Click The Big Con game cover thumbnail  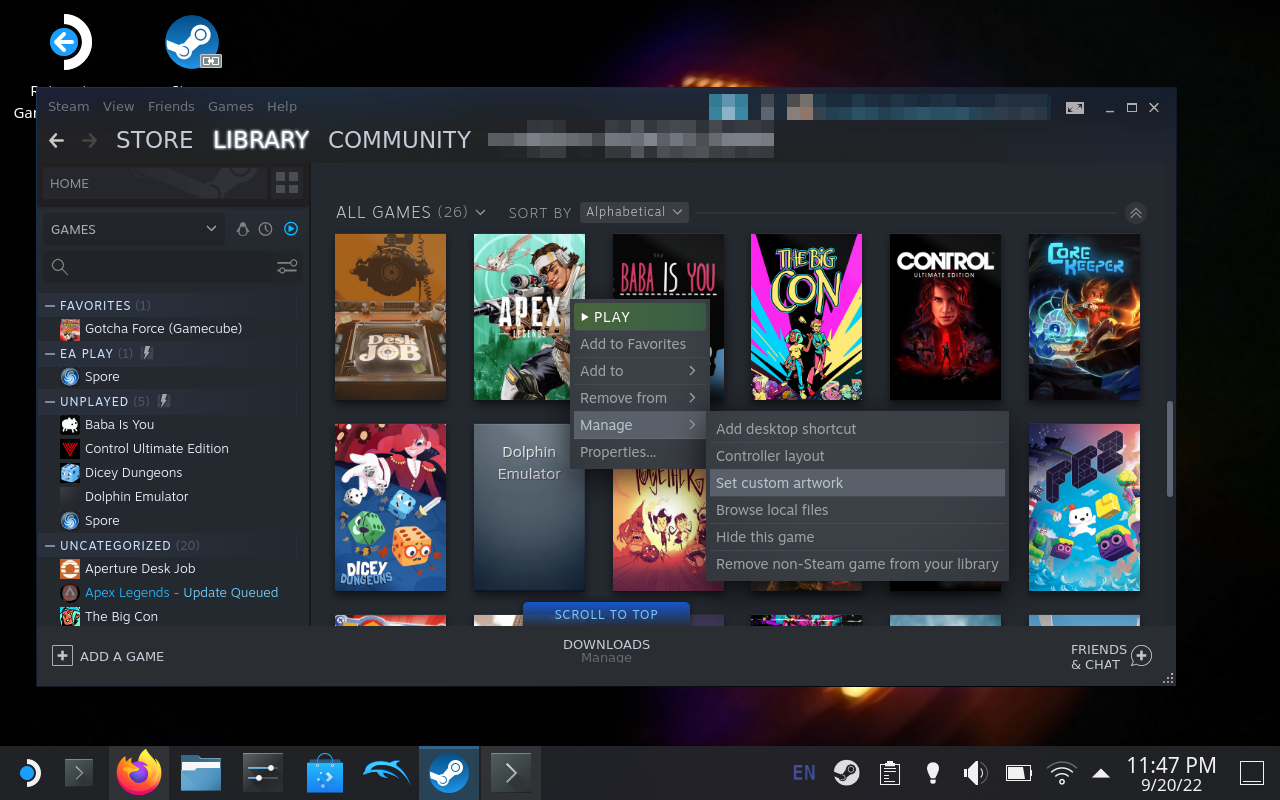click(x=806, y=316)
